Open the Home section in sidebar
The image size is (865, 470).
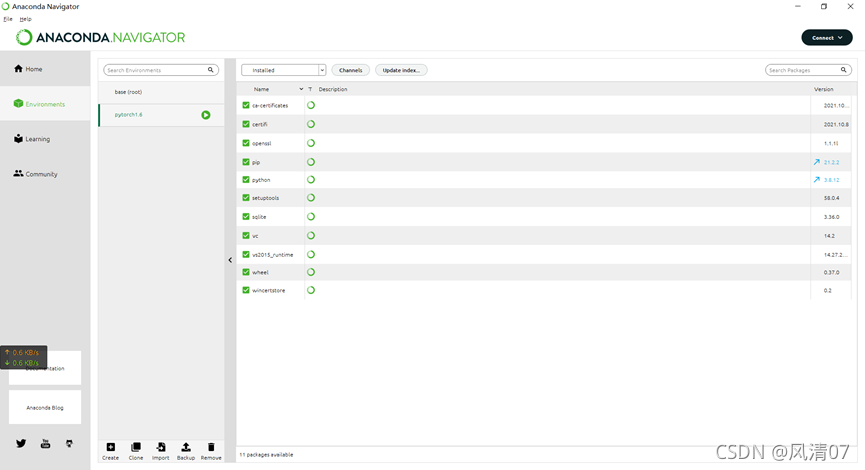tap(28, 69)
